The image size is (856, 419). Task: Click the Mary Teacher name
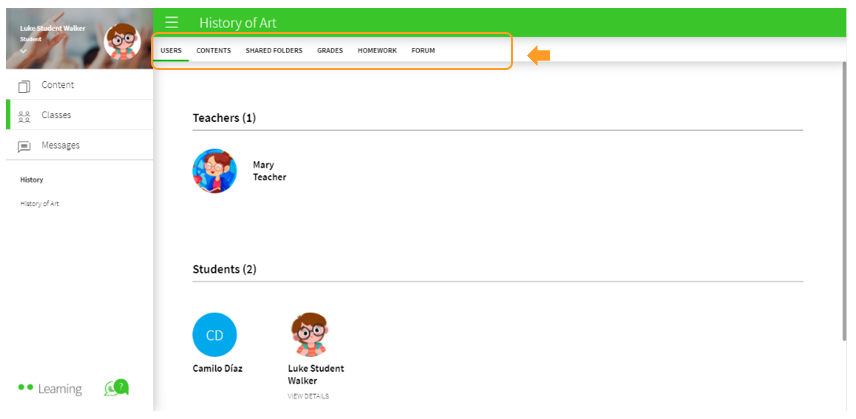coord(269,171)
